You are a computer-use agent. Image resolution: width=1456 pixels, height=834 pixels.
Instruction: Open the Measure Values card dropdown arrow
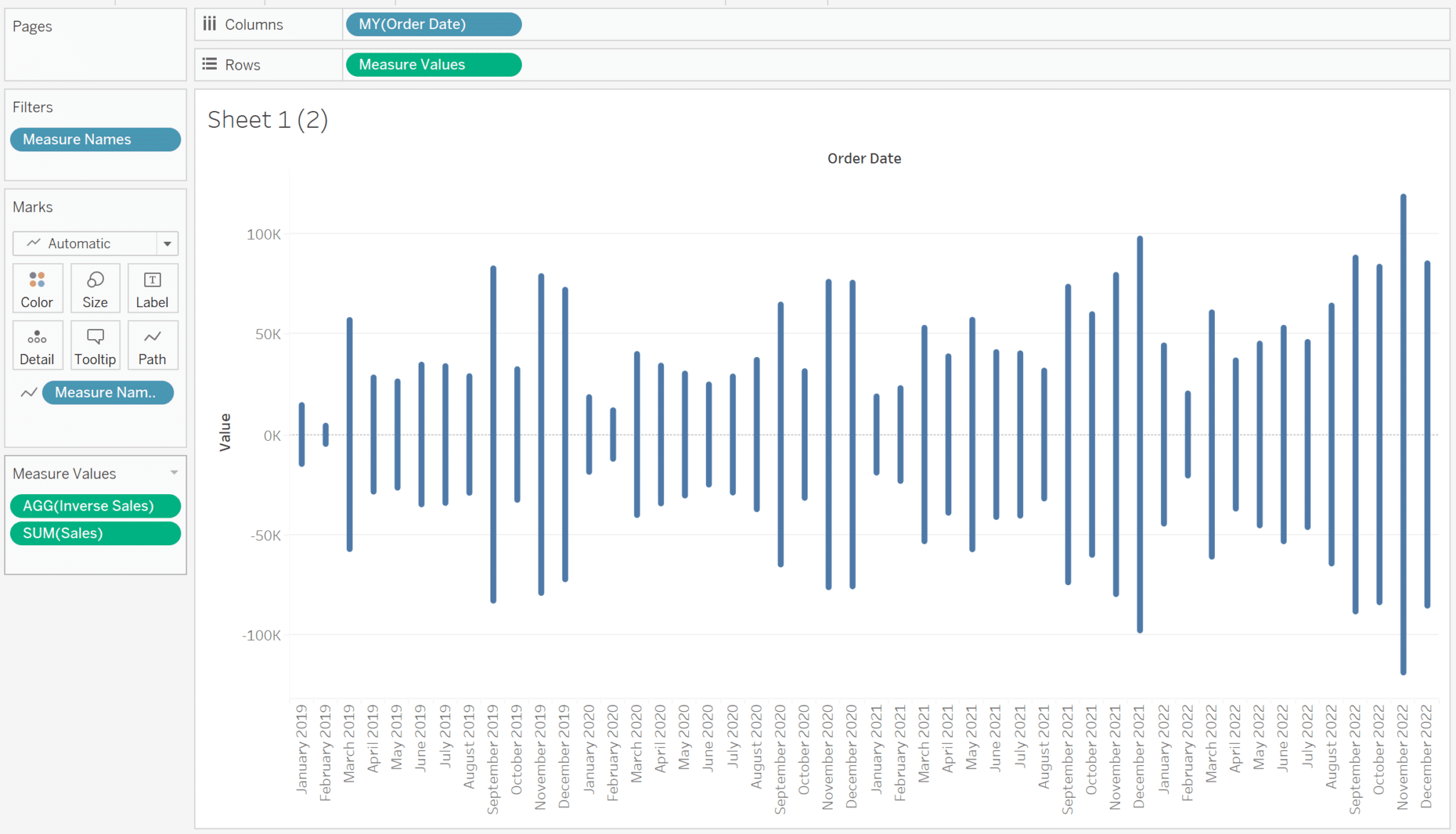tap(173, 471)
